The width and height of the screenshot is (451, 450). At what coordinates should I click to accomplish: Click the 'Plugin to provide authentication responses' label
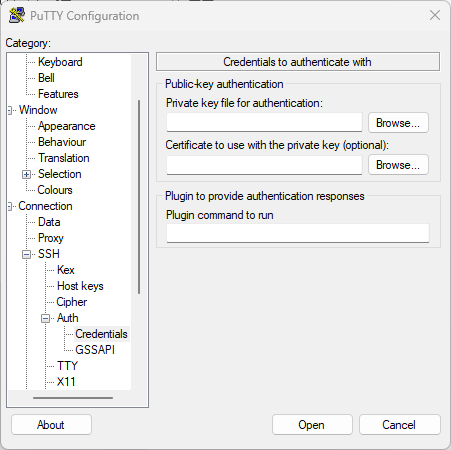(x=265, y=196)
